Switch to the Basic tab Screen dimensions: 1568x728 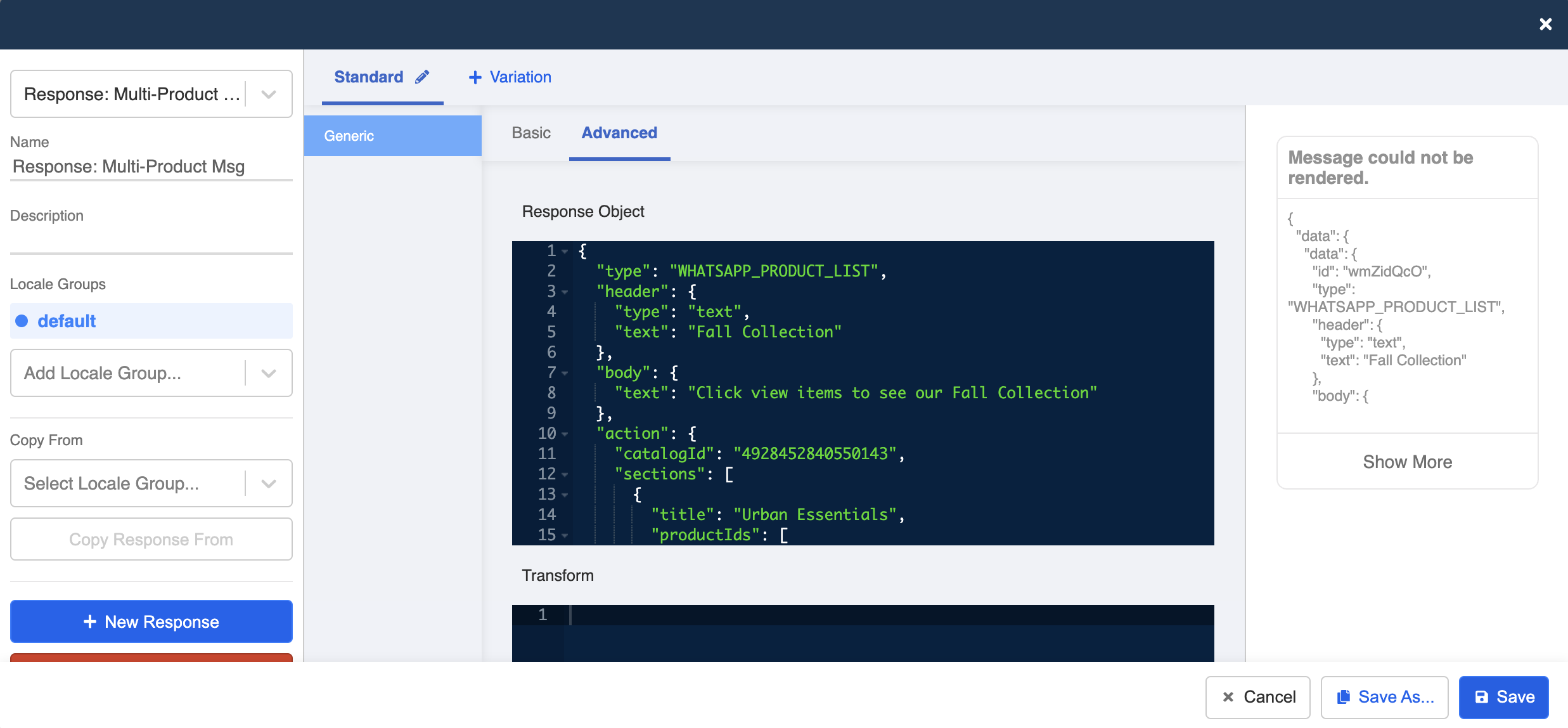click(530, 133)
